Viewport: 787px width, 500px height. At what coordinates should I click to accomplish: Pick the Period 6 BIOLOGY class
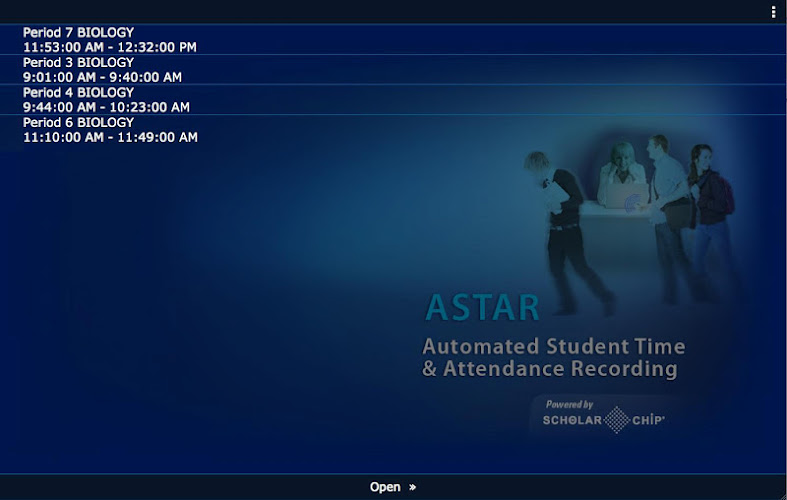click(394, 130)
